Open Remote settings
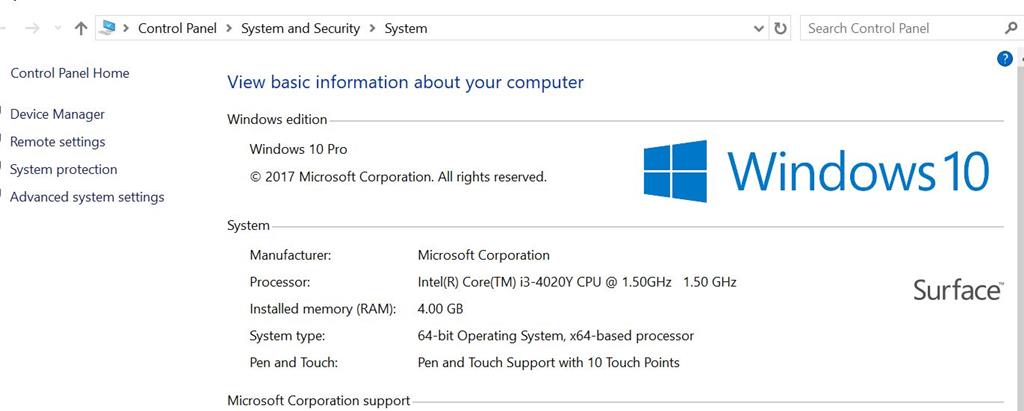The image size is (1024, 411). (57, 142)
